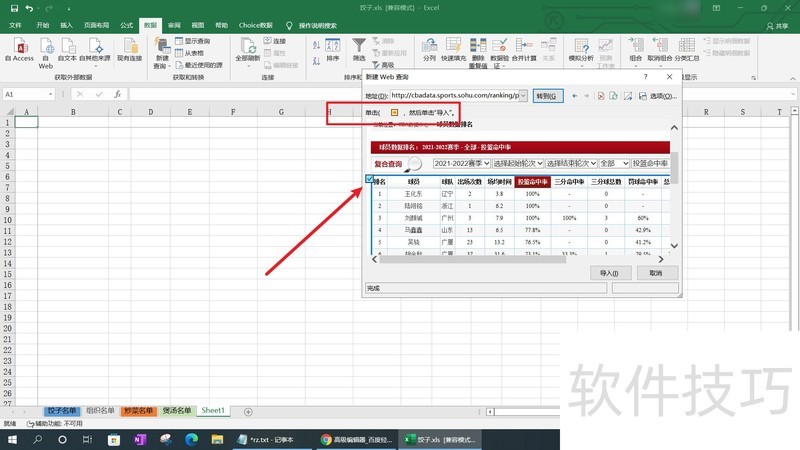800x450 pixels.
Task: Click the dialog horizontal scrollbar
Action: [x=472, y=259]
